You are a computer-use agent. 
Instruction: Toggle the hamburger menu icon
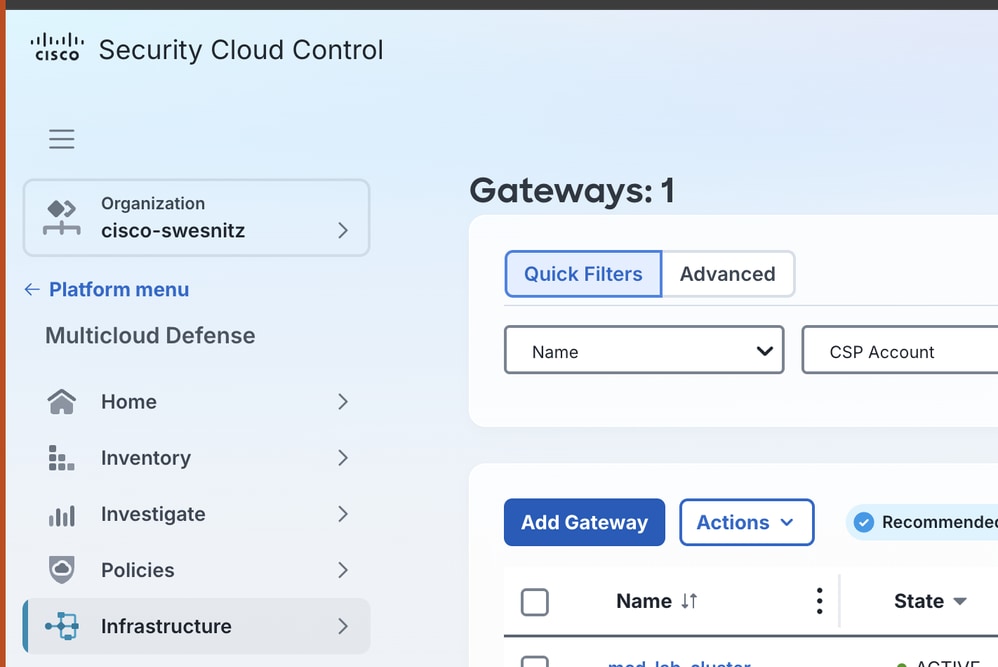(62, 139)
